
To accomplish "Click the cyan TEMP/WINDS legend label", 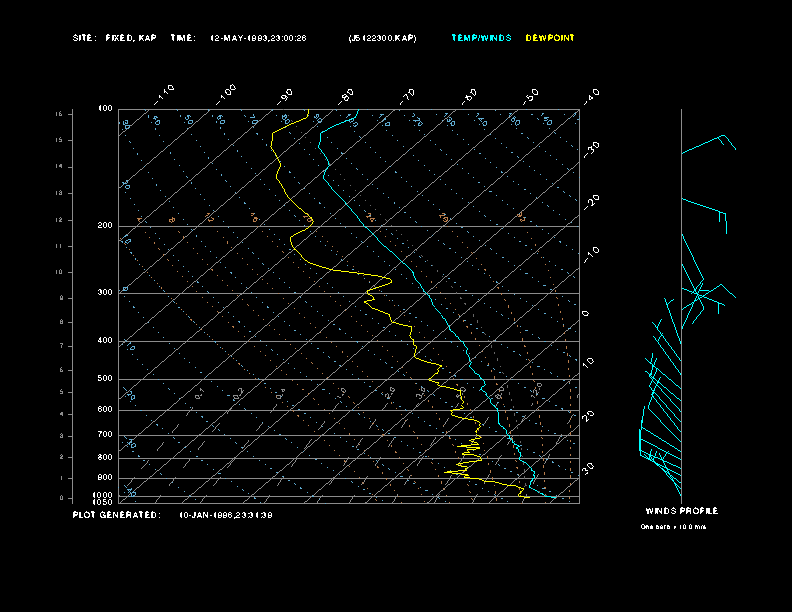I will pos(481,38).
